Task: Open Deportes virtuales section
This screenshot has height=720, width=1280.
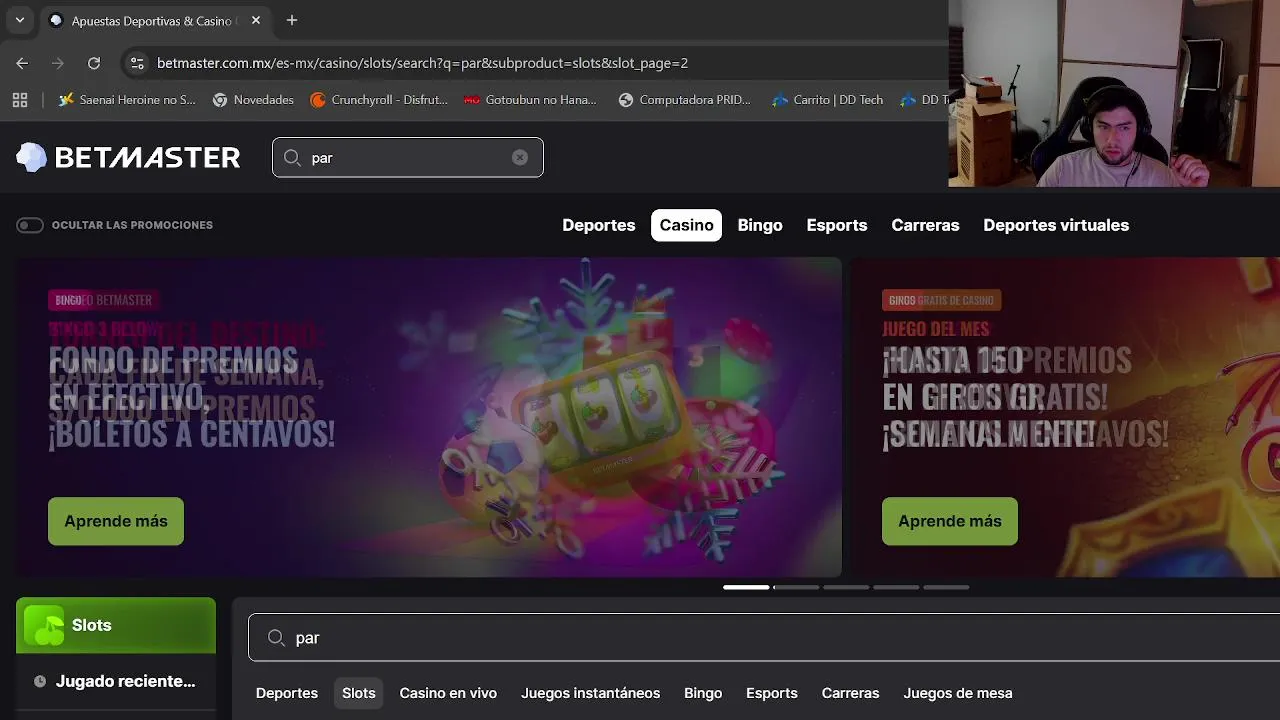Action: (x=1056, y=225)
